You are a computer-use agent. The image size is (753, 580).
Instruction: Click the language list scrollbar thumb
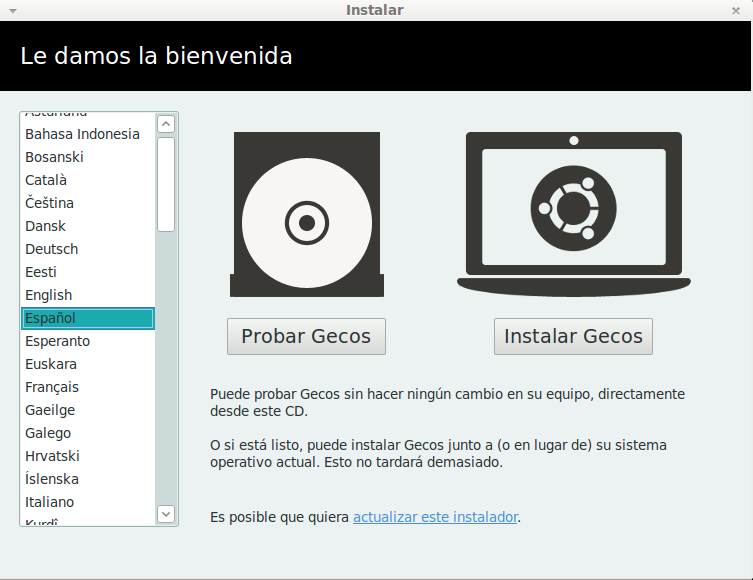(x=166, y=185)
